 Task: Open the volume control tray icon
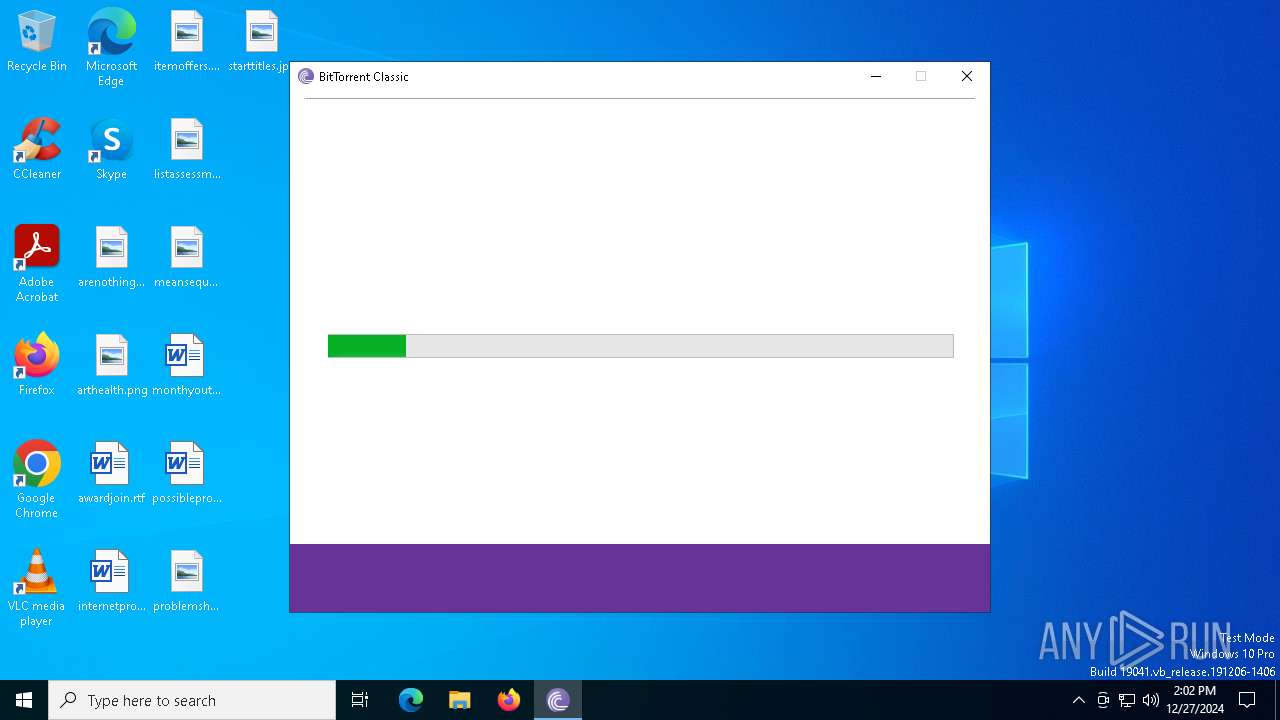pos(1151,700)
